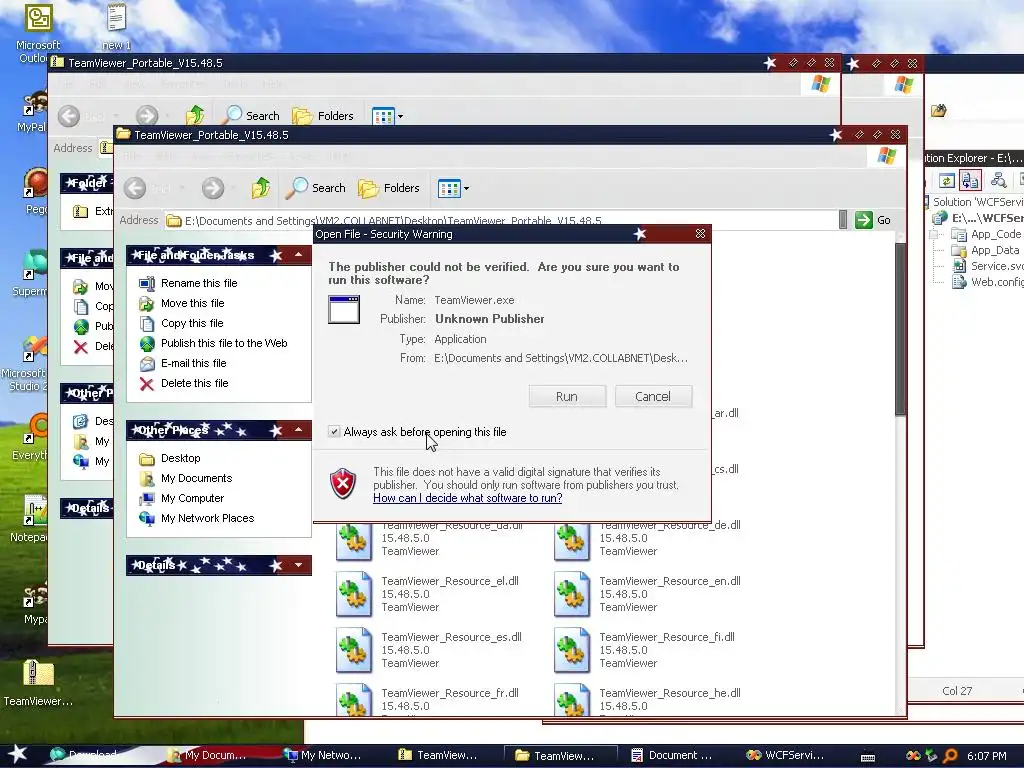Click the star Start button on taskbar
The height and width of the screenshot is (768, 1024).
point(18,754)
